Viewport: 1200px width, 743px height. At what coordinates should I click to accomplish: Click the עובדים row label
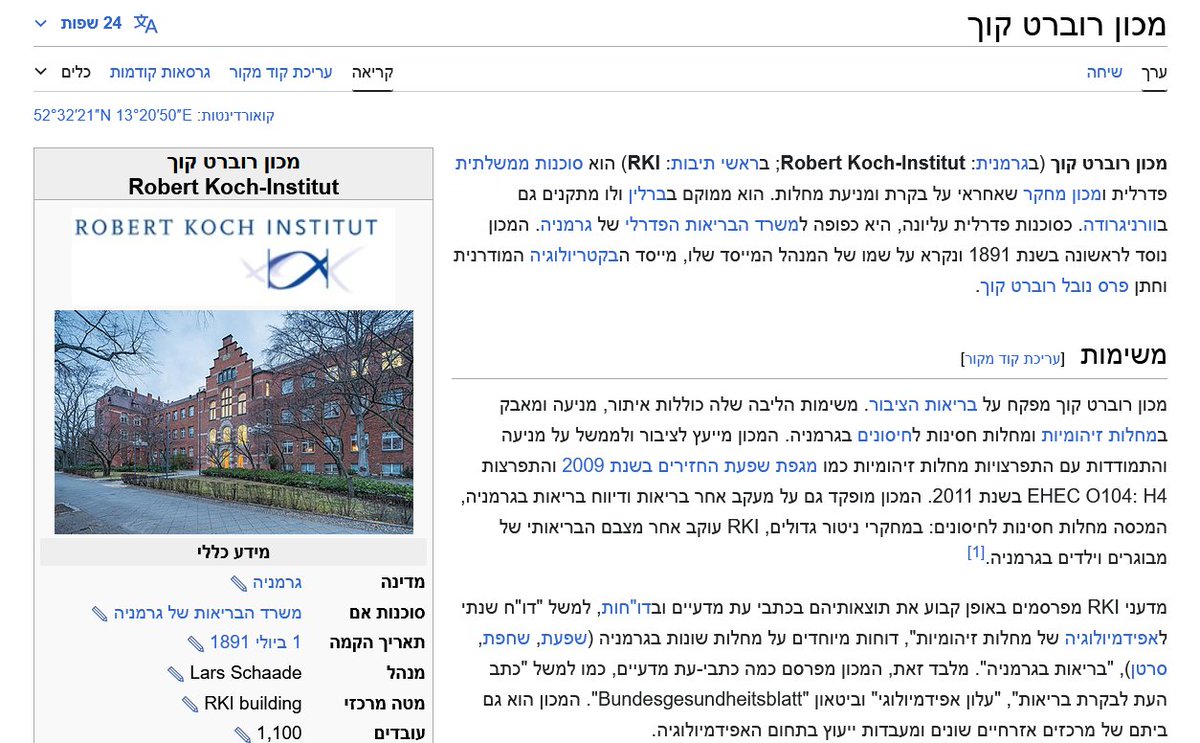[399, 733]
